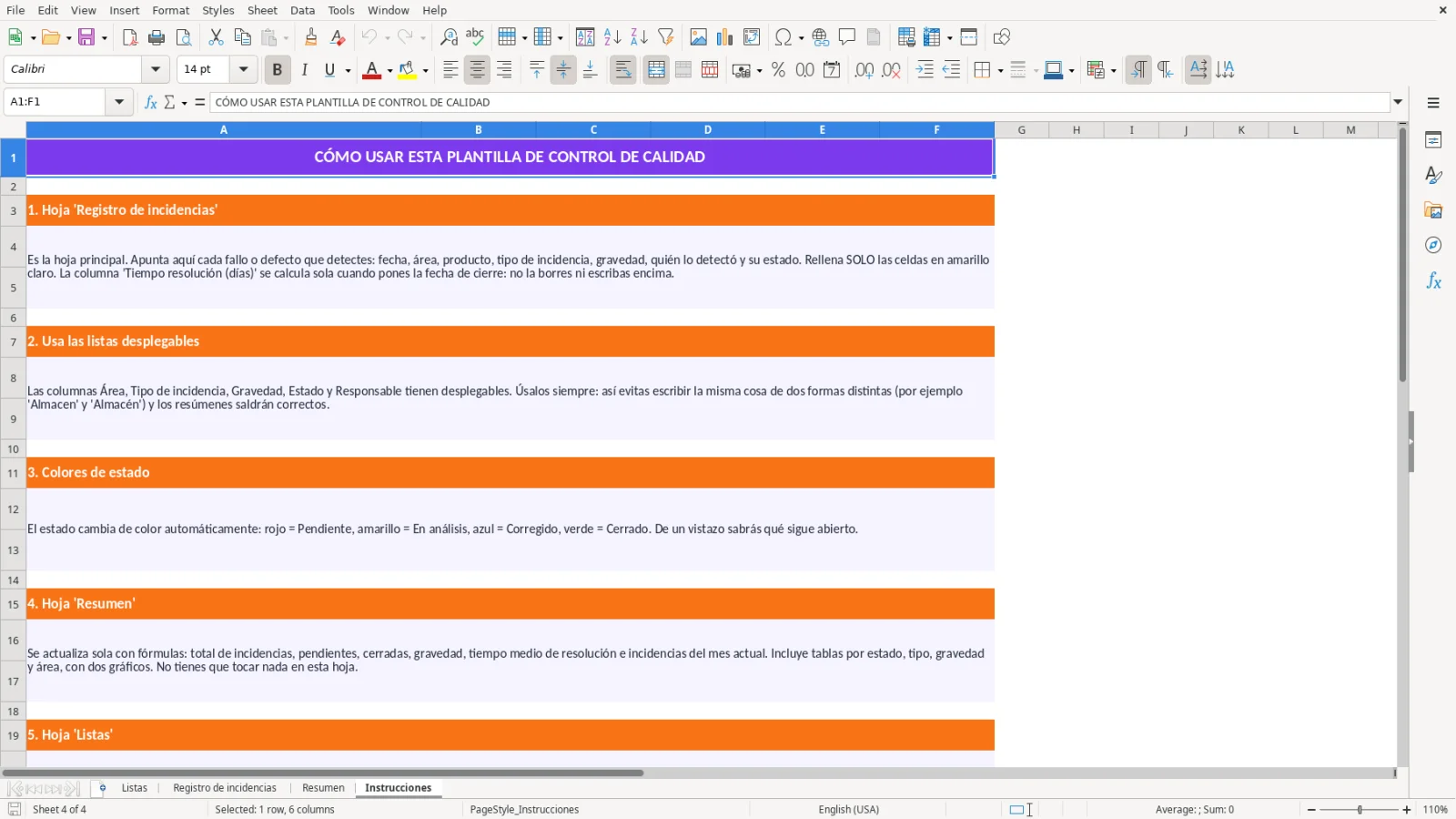This screenshot has height=819, width=1456.
Task: Click the sidebar settings hamburger button
Action: (1433, 103)
